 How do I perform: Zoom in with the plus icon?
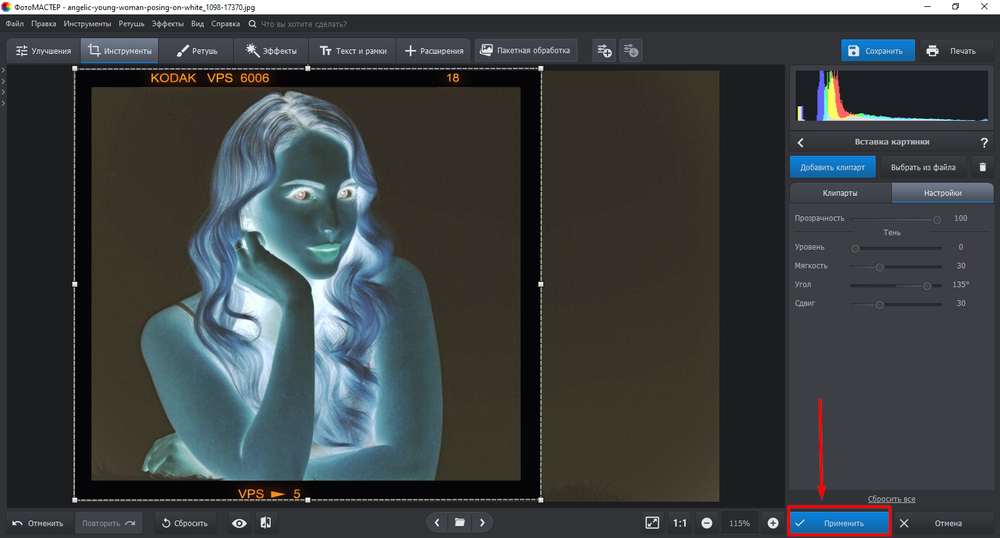point(773,522)
